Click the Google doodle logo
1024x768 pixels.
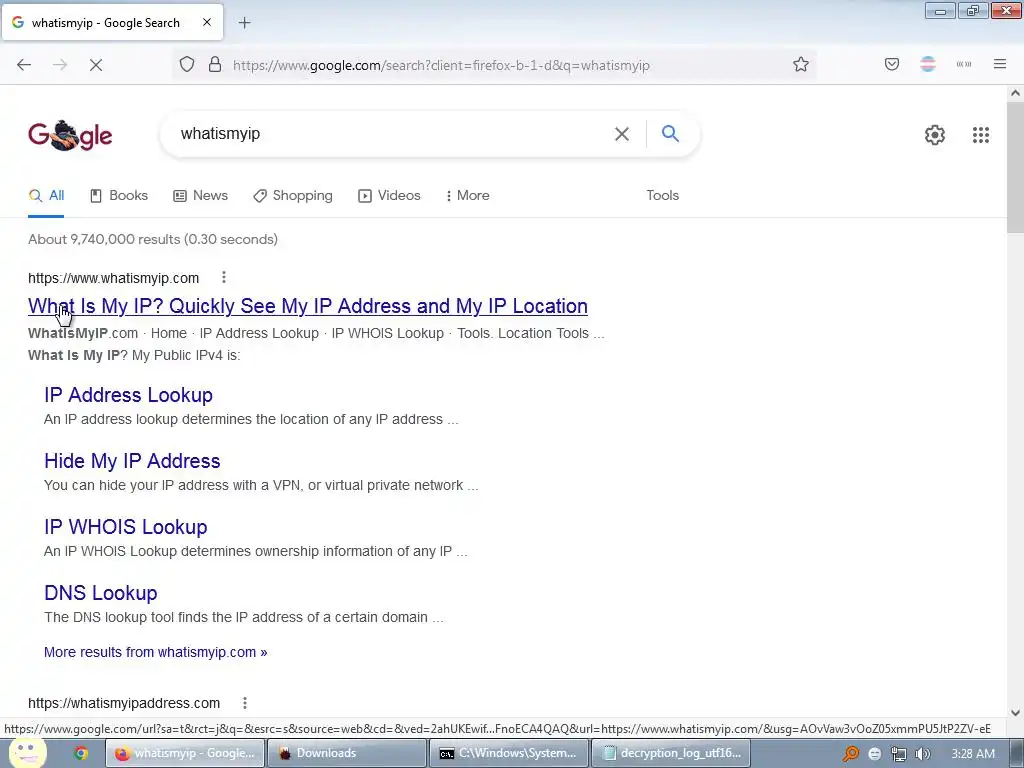click(71, 135)
